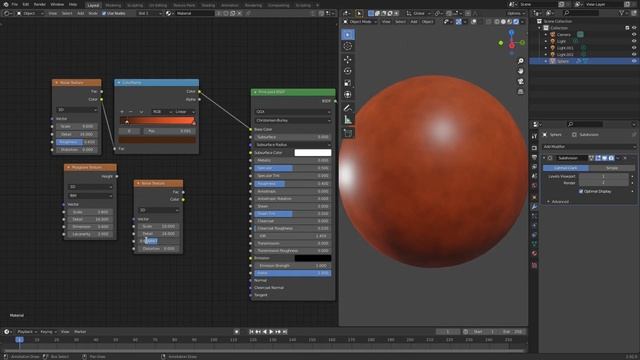Screen dimensions: 640x360
Task: Open the Tool properties tab
Action: (534, 136)
